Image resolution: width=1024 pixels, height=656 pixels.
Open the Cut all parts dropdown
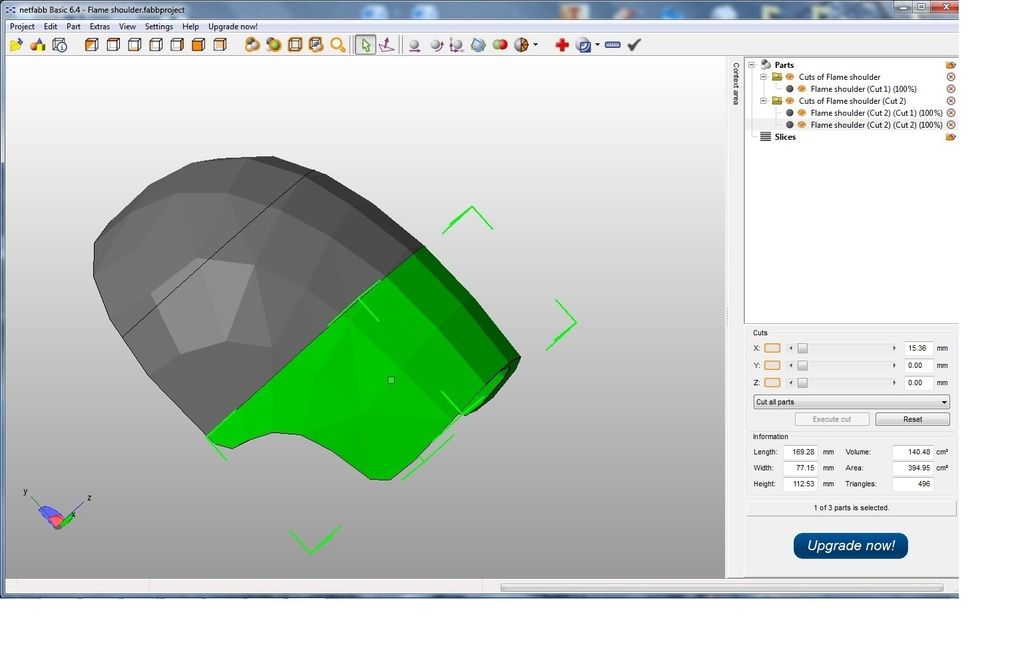point(850,402)
